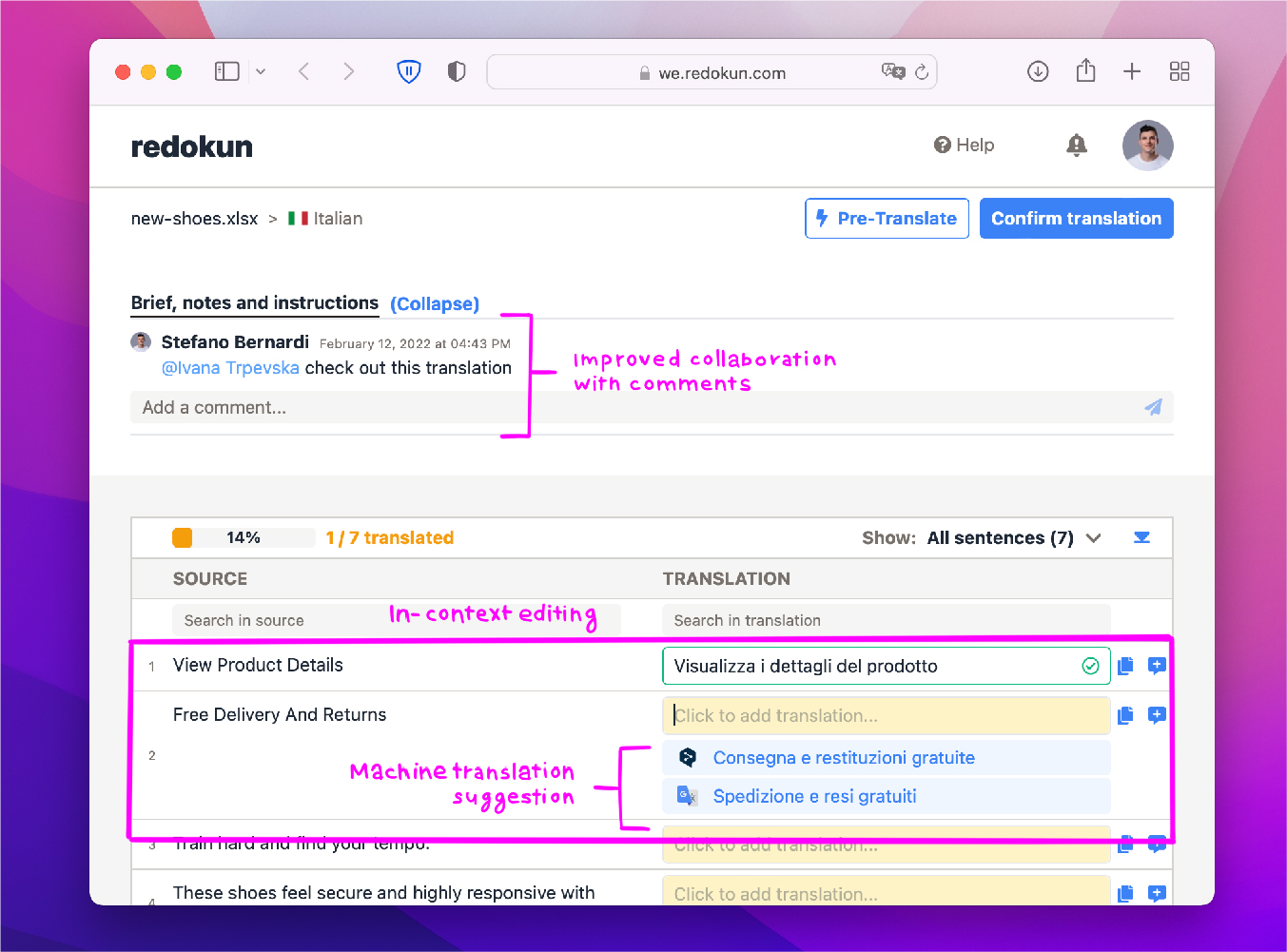Click the Share icon in the browser toolbar

tap(1085, 71)
